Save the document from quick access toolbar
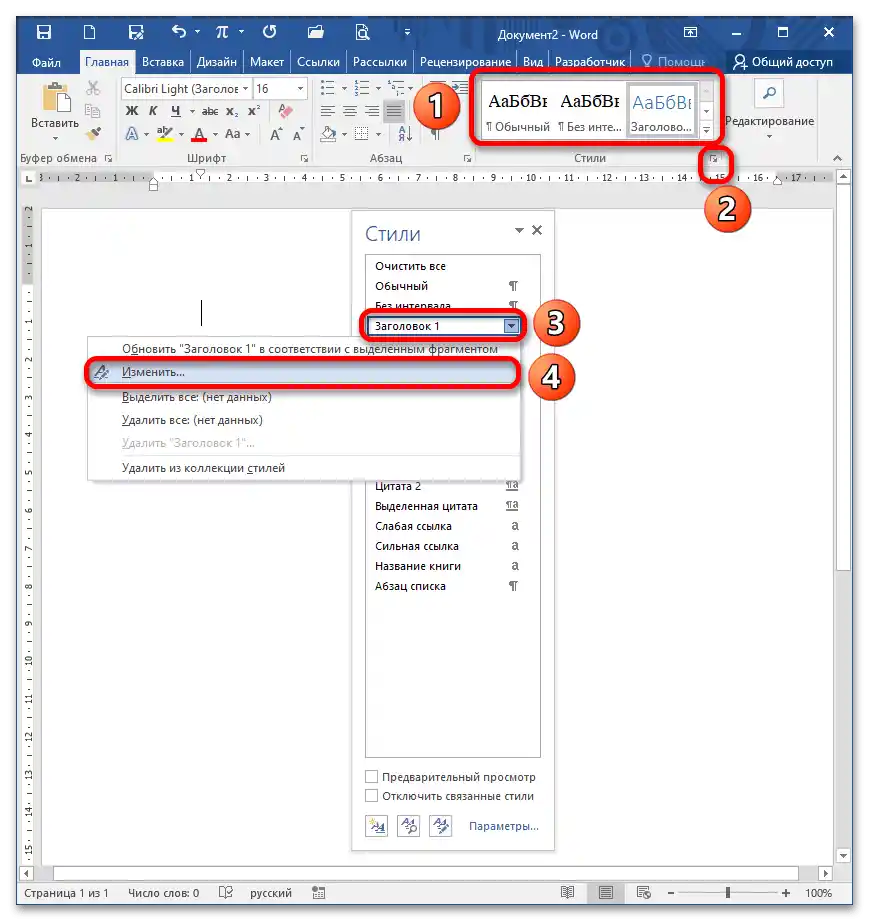869x921 pixels. [x=43, y=32]
